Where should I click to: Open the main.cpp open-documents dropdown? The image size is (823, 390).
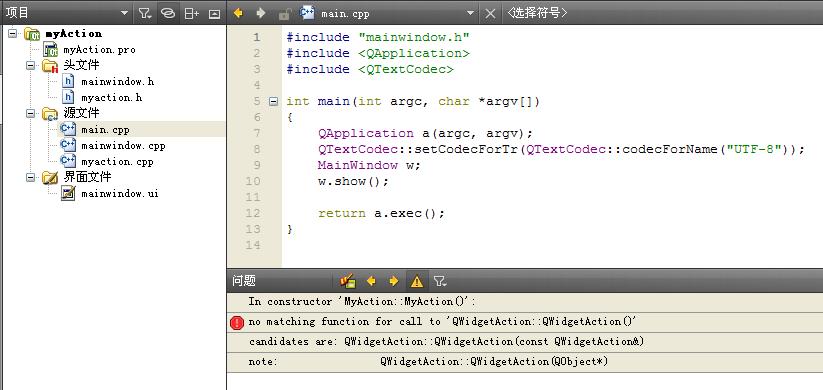[x=470, y=13]
